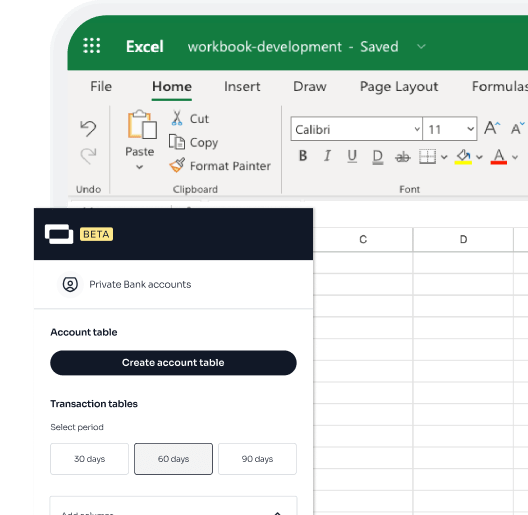528x515 pixels.
Task: Click the workbook-development file name
Action: pyautogui.click(x=265, y=46)
